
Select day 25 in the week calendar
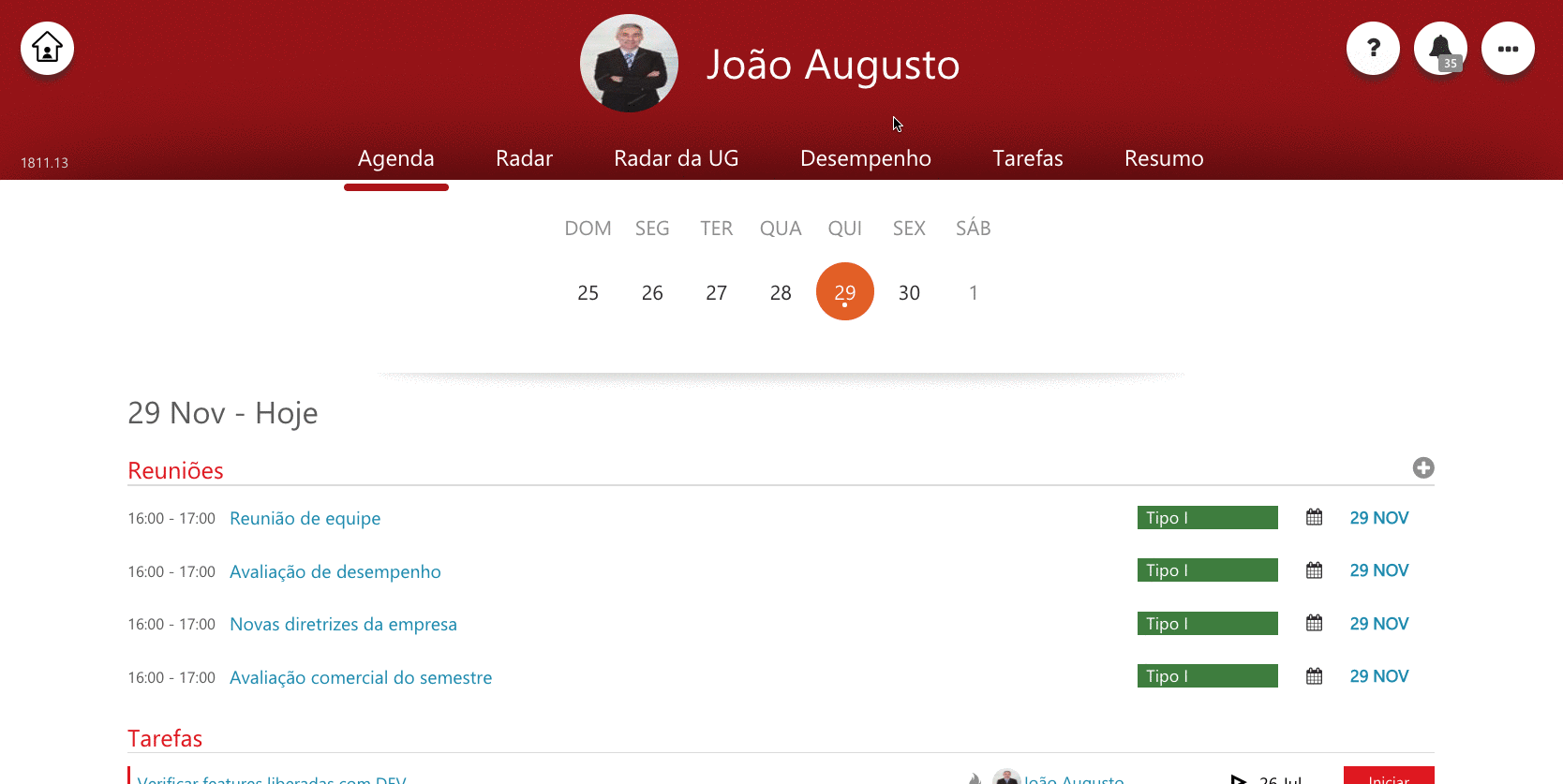coord(588,293)
